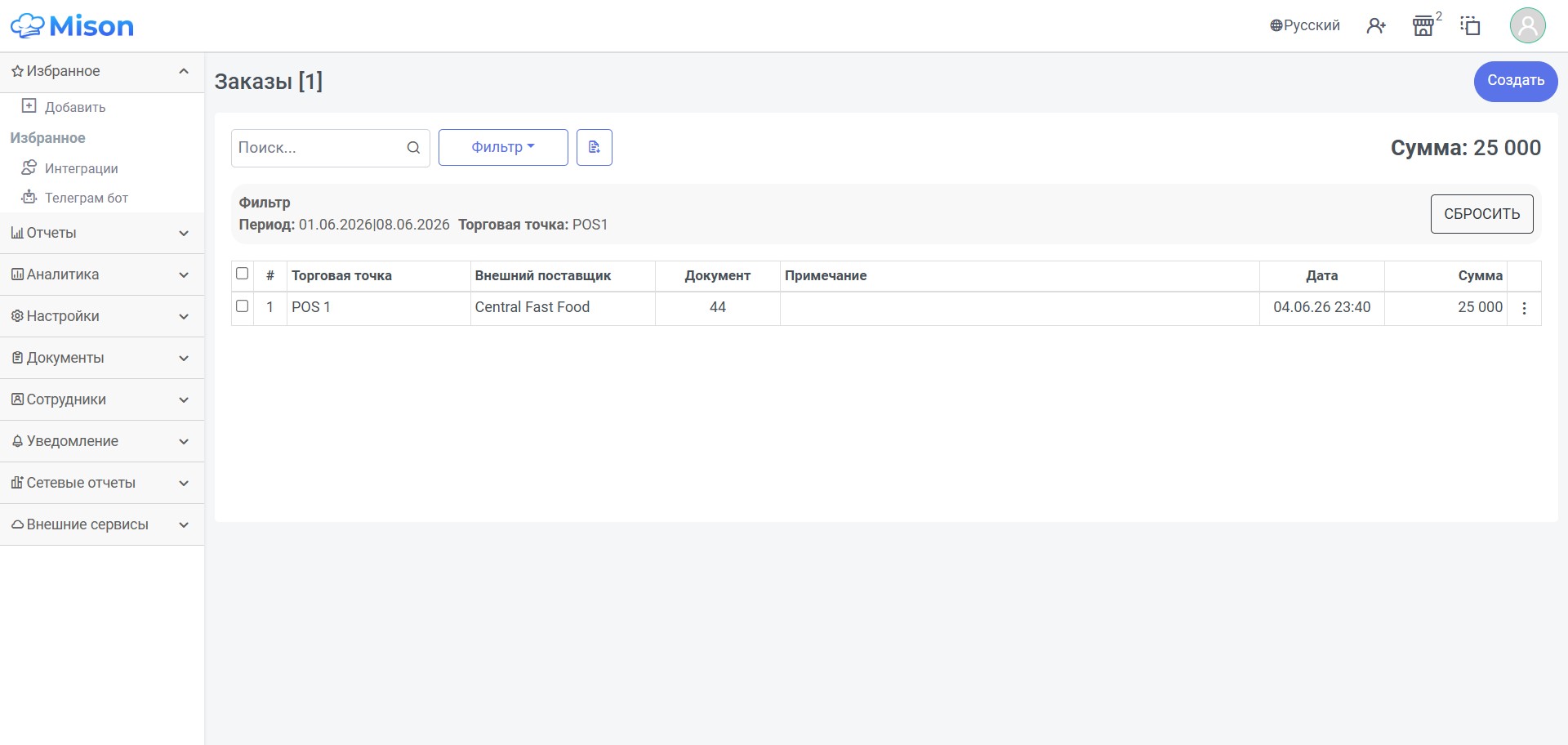Open the store icon with badge 2
Image resolution: width=1568 pixels, height=745 pixels.
[x=1423, y=26]
